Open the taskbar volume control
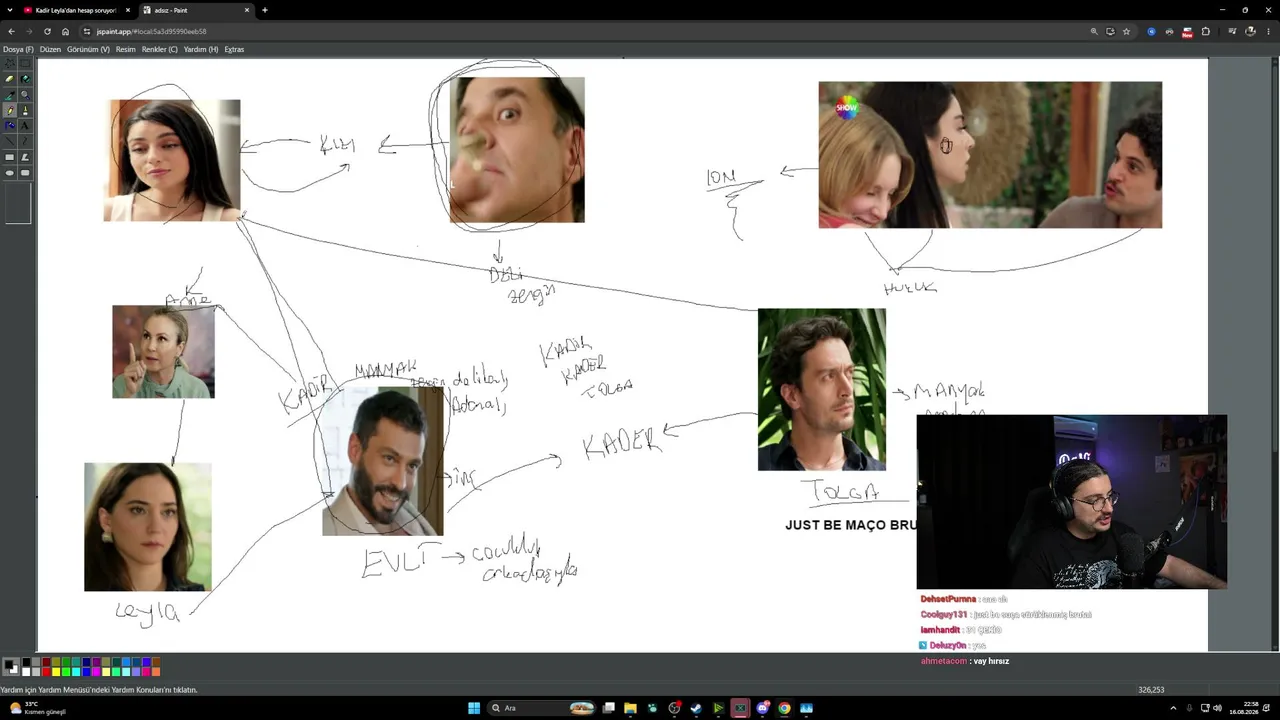This screenshot has width=1280, height=720. coord(1218,708)
